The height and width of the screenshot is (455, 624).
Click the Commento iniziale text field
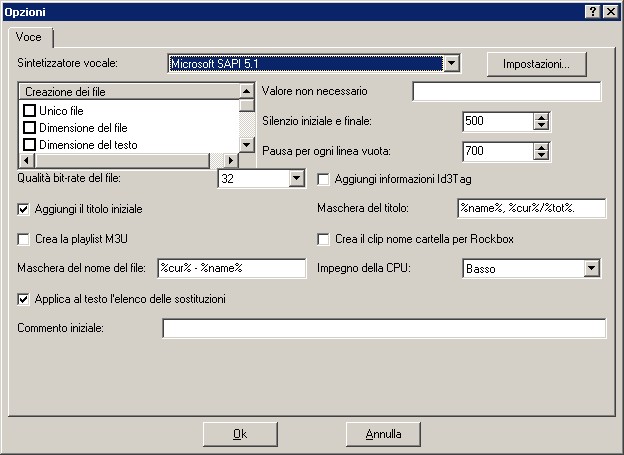click(x=384, y=329)
